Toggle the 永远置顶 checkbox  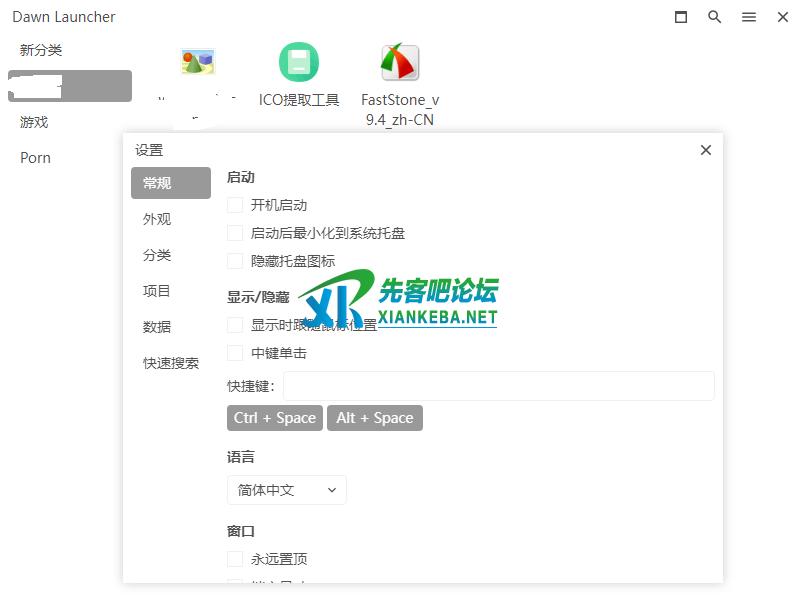pyautogui.click(x=235, y=559)
